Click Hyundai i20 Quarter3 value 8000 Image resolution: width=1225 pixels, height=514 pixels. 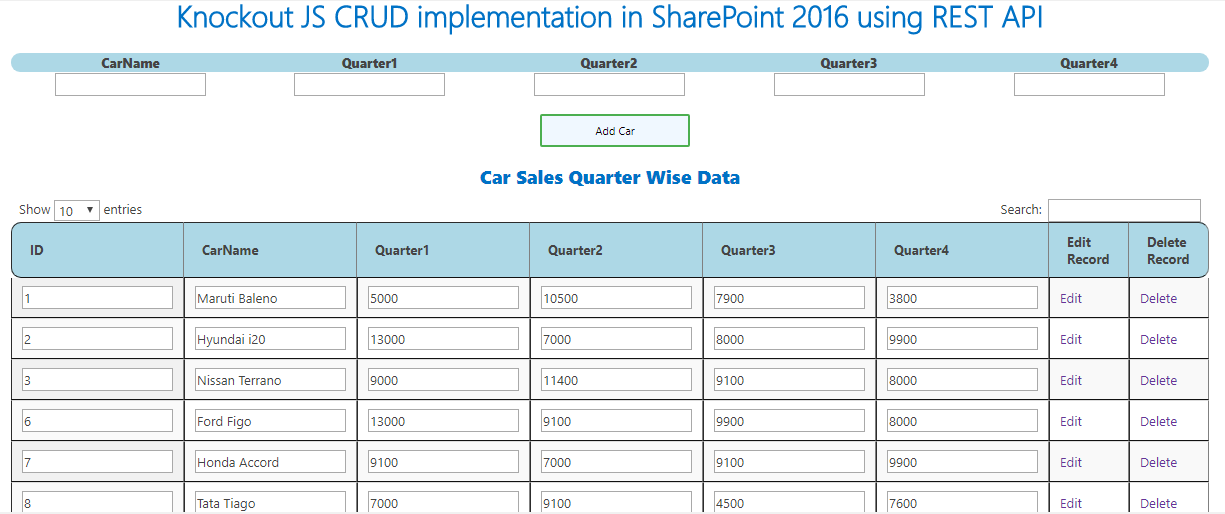point(789,339)
